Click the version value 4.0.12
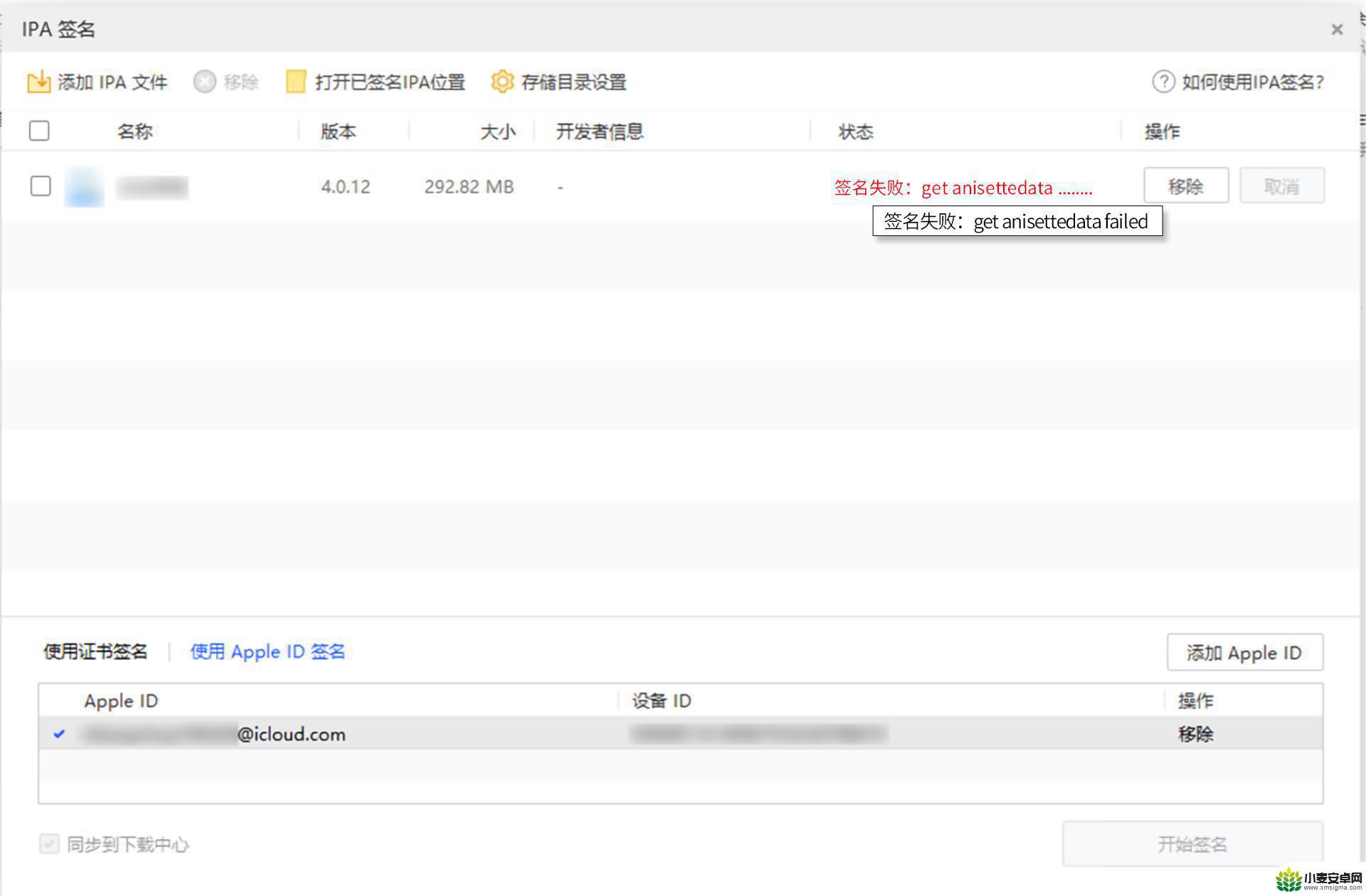Viewport: 1366px width, 896px height. pos(345,186)
